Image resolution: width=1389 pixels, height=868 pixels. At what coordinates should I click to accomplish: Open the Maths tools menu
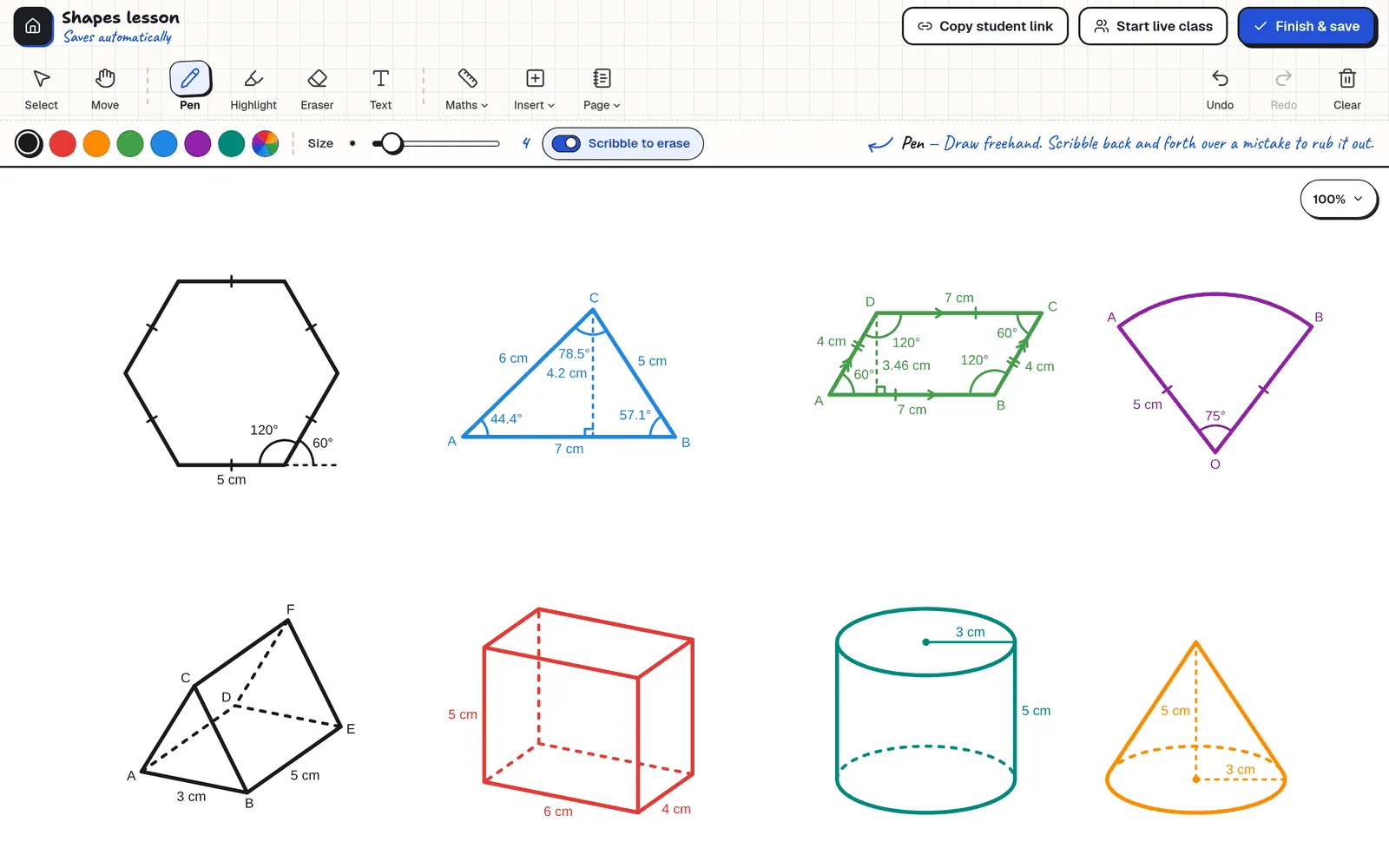coord(467,88)
